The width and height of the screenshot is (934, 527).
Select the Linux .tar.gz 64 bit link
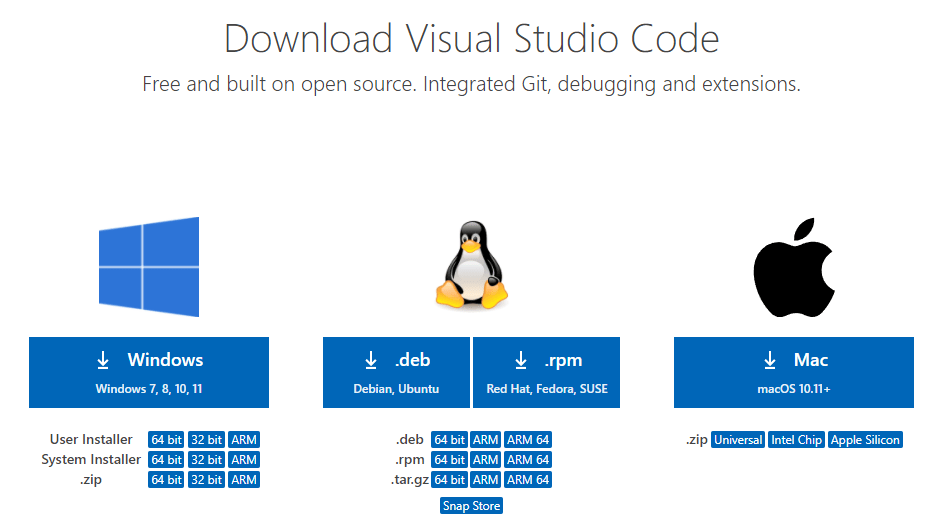coord(449,479)
